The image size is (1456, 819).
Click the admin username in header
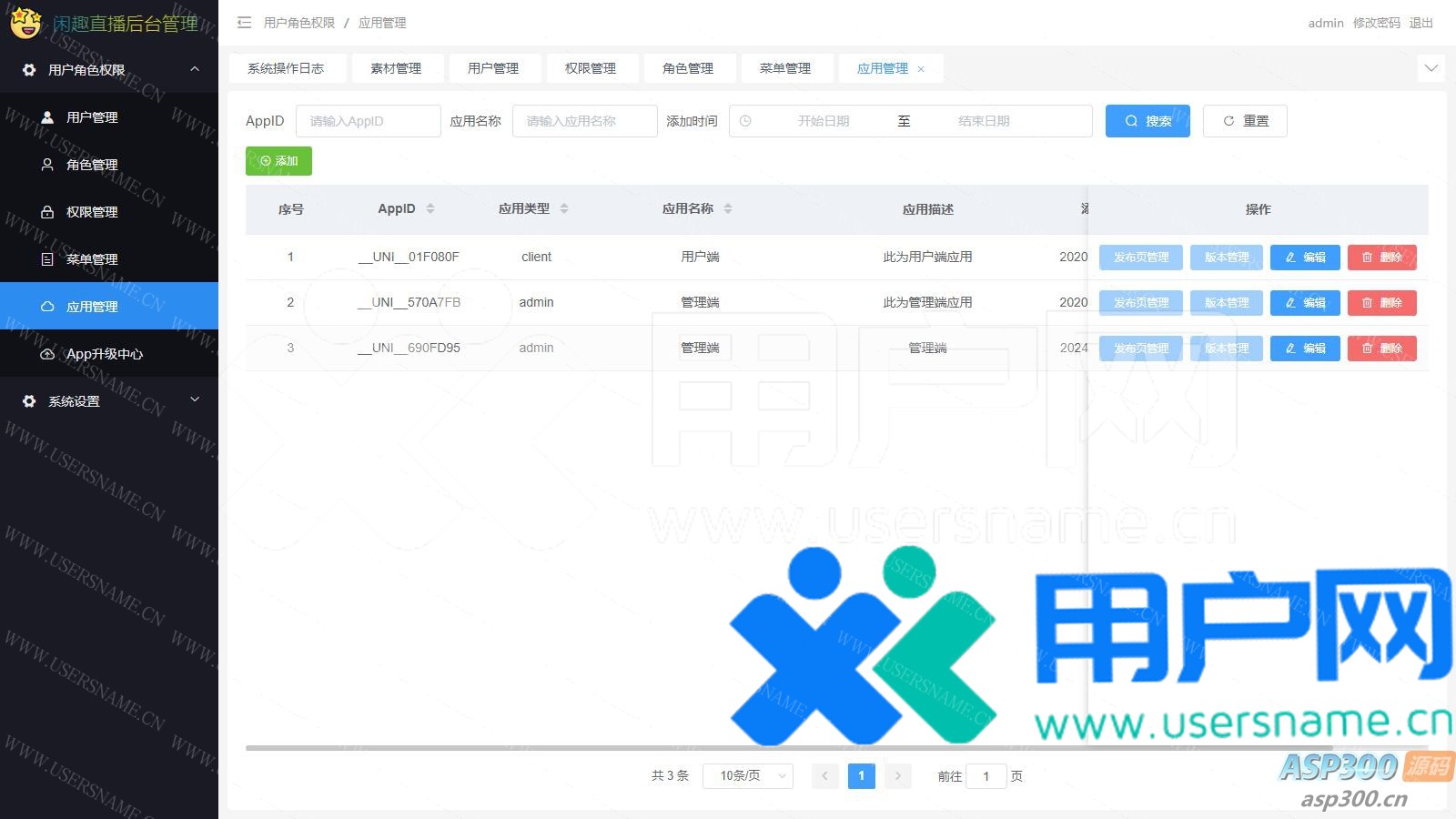pos(1326,23)
